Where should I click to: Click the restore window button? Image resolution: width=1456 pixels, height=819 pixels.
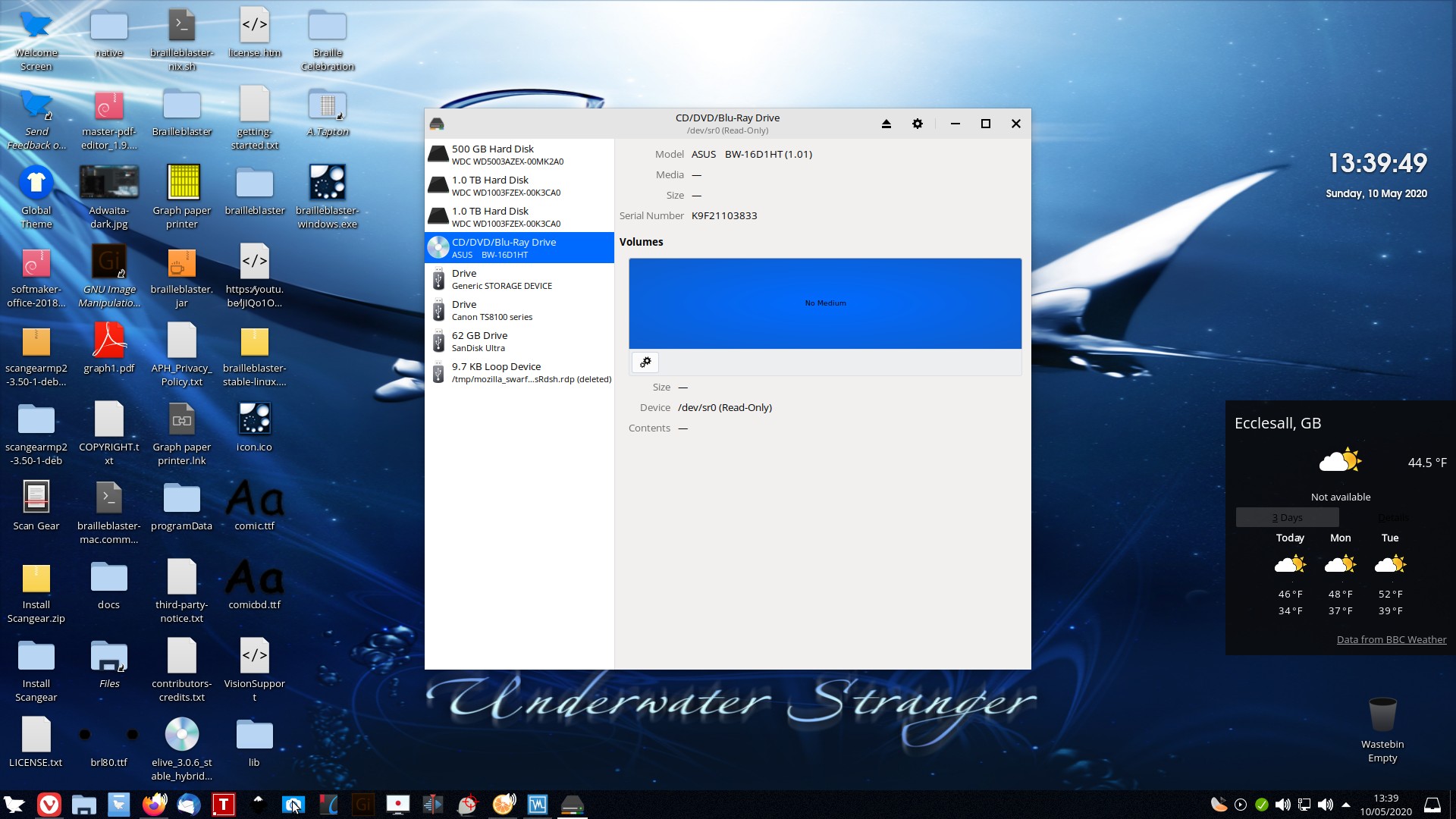click(x=986, y=122)
